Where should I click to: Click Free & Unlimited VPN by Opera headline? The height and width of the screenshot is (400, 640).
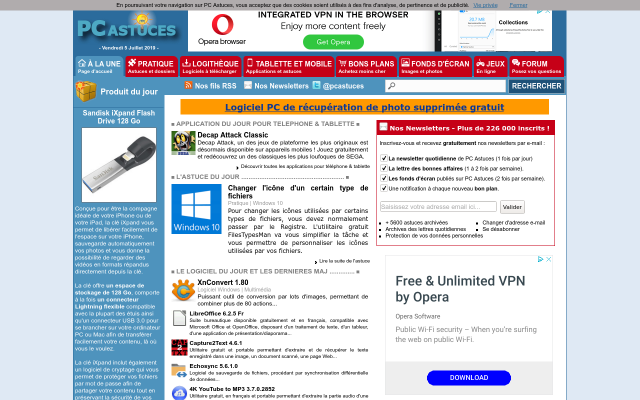[460, 289]
